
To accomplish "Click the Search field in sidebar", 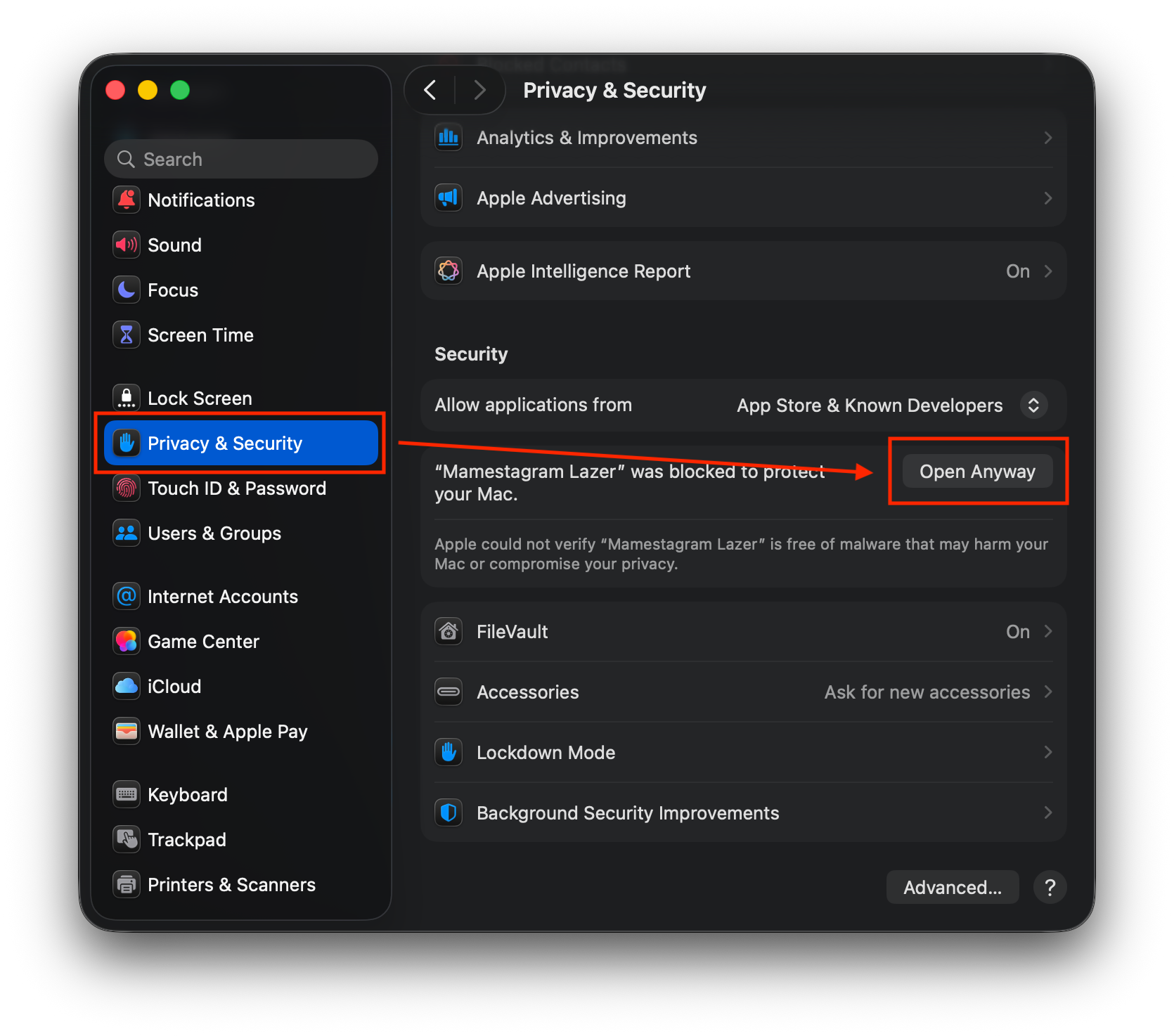I will 241,160.
